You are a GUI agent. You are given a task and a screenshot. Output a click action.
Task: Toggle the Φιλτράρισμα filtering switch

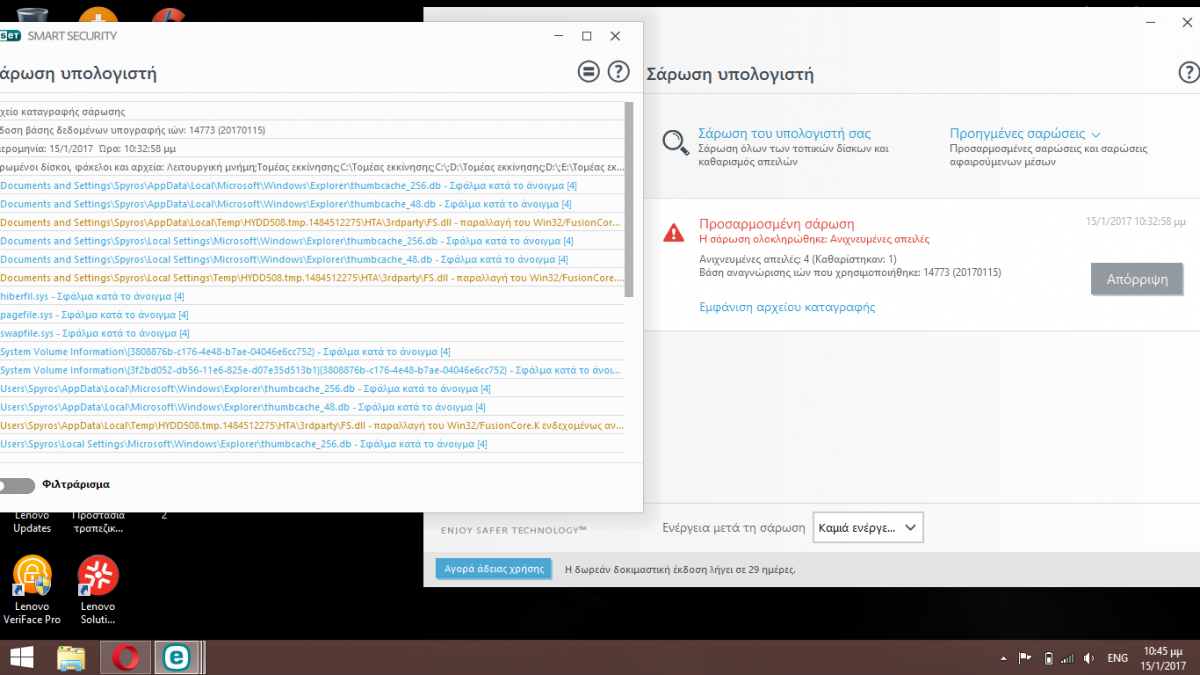[17, 485]
